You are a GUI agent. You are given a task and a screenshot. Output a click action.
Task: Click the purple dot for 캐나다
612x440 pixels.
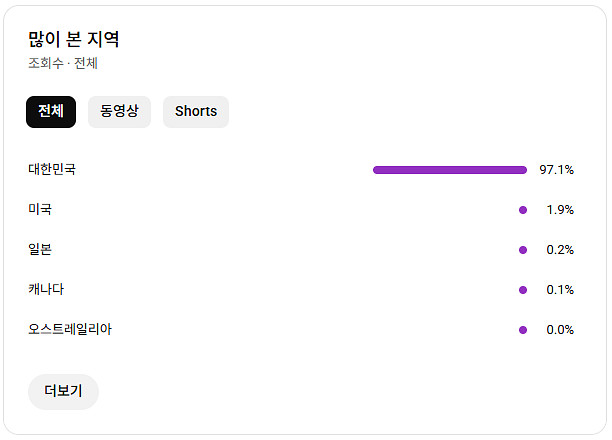tap(523, 290)
